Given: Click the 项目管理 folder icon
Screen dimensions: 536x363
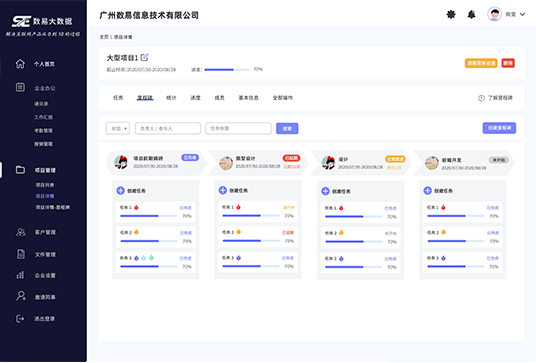Looking at the screenshot, I should tap(20, 170).
